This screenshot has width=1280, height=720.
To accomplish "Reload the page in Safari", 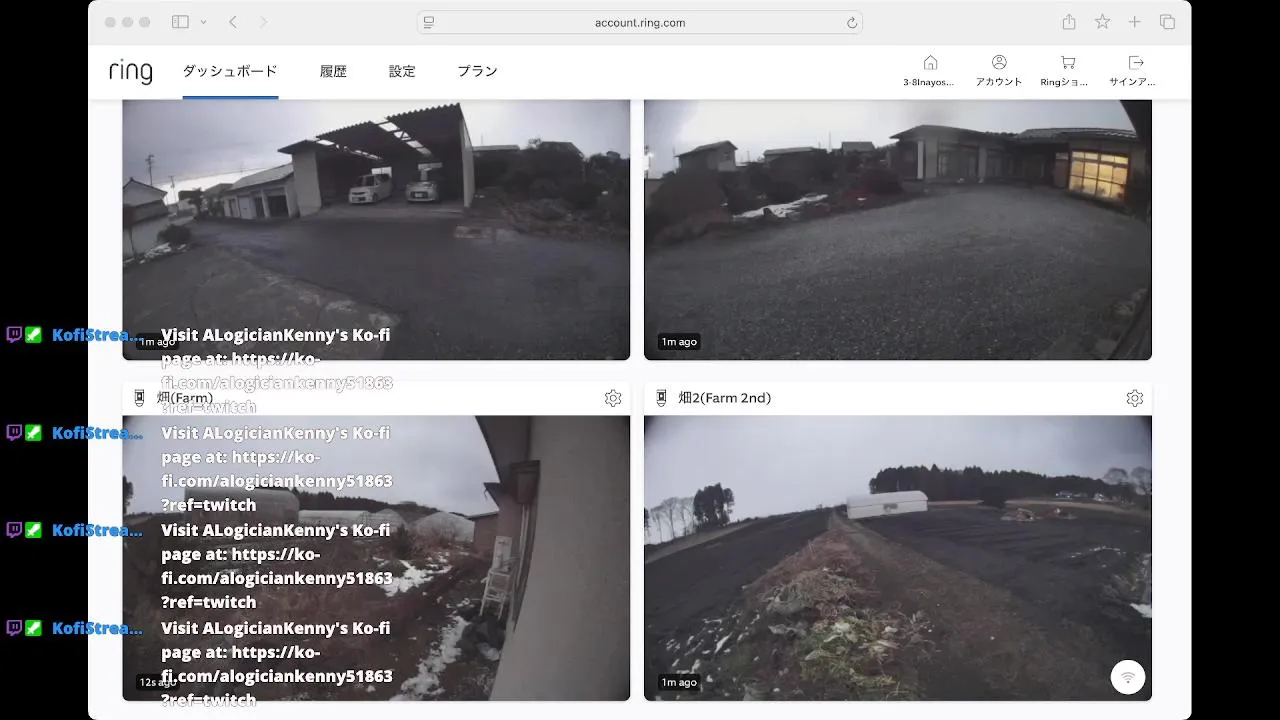I will click(x=851, y=22).
